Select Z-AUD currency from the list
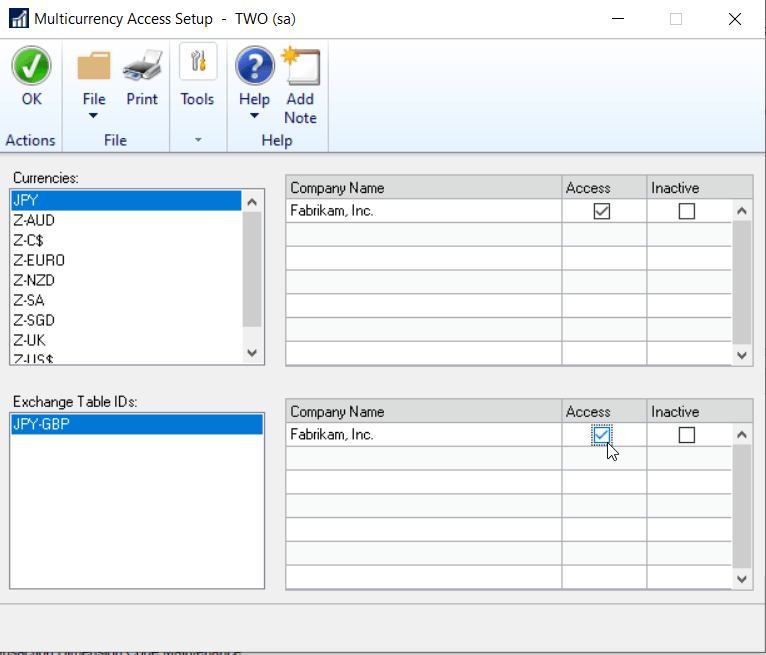The width and height of the screenshot is (766, 655). (x=35, y=220)
